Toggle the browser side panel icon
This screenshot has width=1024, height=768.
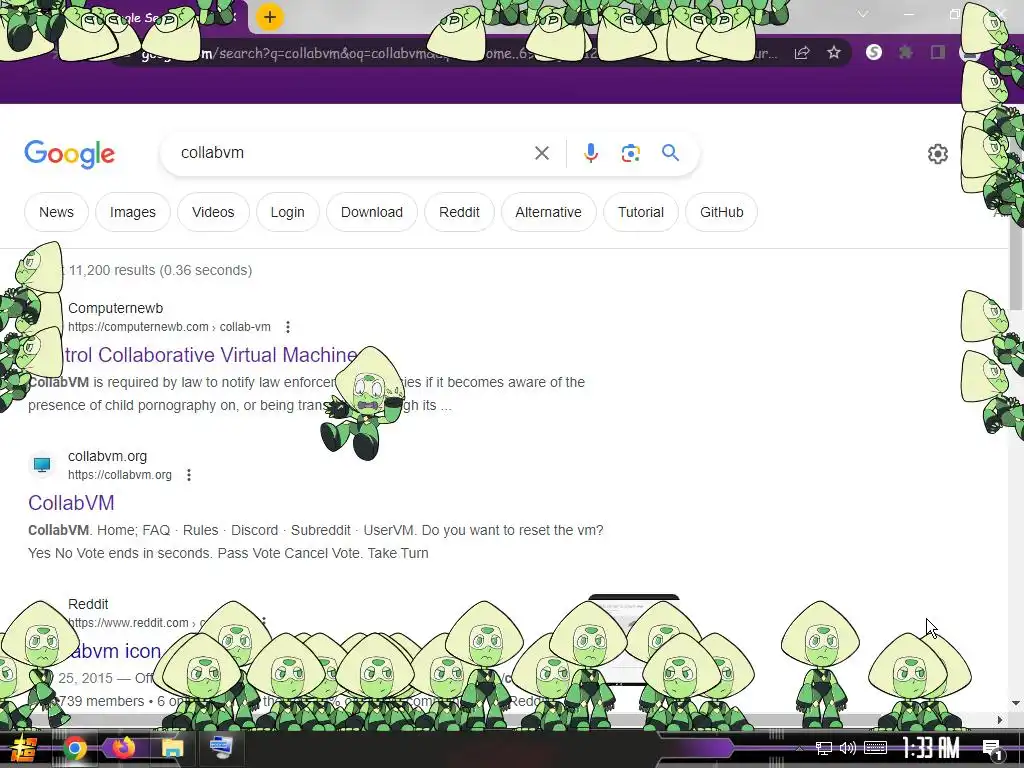coord(938,52)
